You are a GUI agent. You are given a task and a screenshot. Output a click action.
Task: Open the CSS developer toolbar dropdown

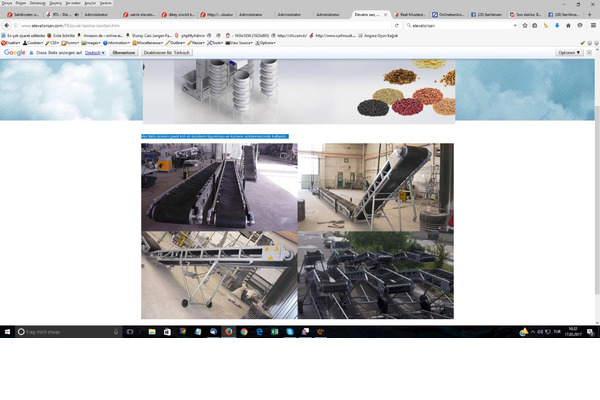pos(52,43)
